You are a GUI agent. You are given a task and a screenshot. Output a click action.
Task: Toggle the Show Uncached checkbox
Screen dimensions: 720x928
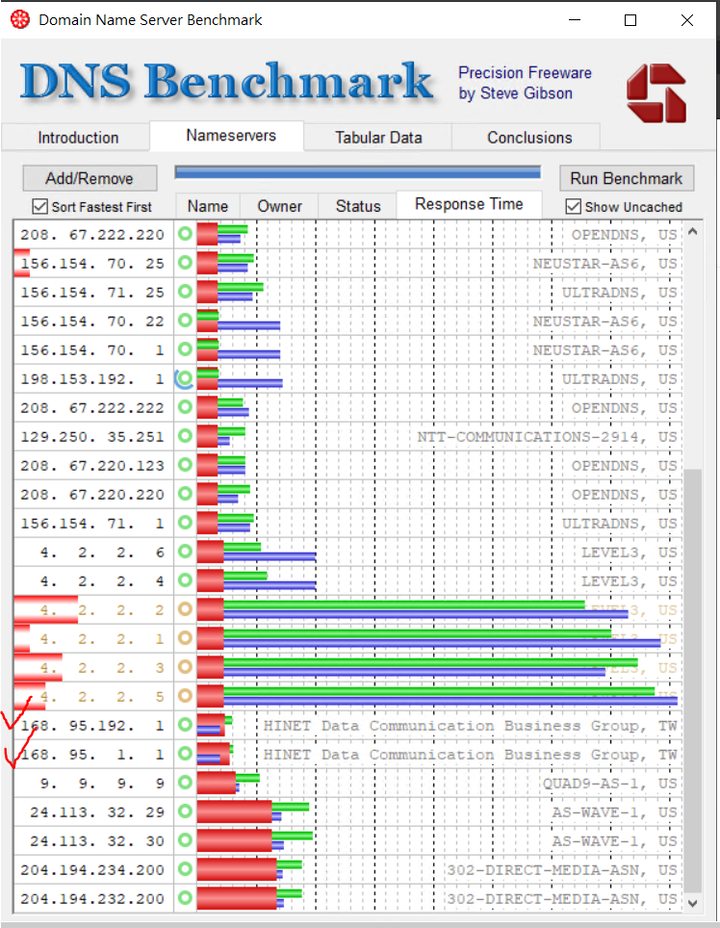(573, 207)
